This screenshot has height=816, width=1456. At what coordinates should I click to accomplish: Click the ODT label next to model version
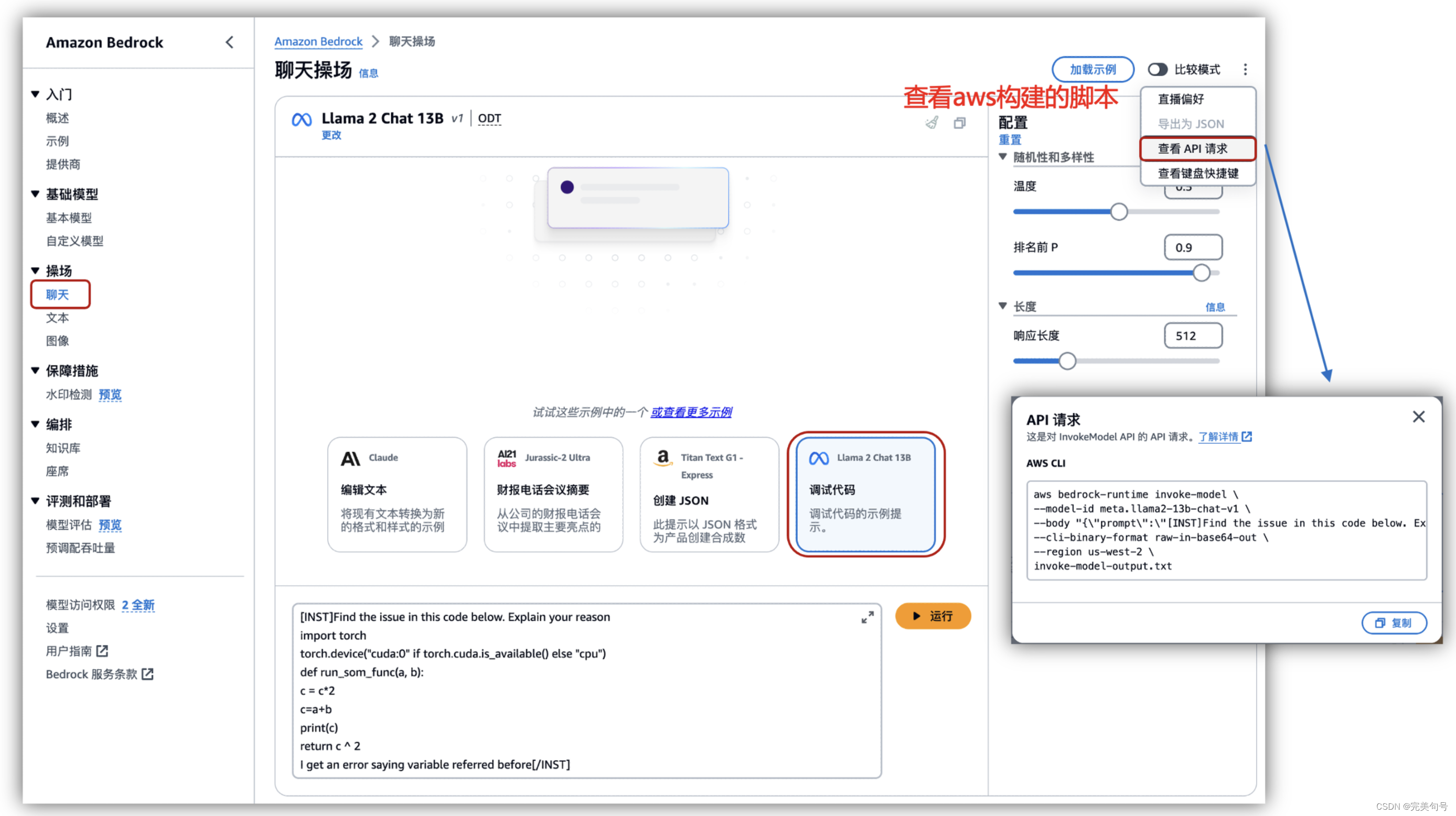coord(489,118)
